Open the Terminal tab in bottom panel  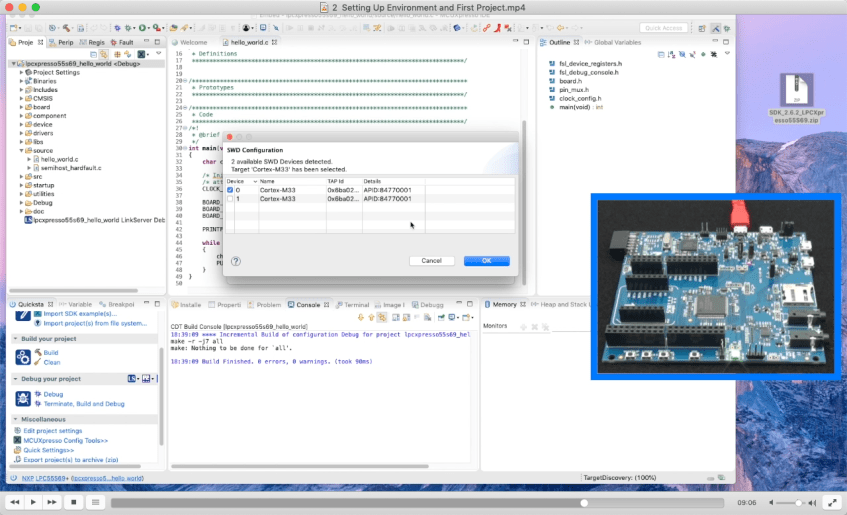pos(356,304)
